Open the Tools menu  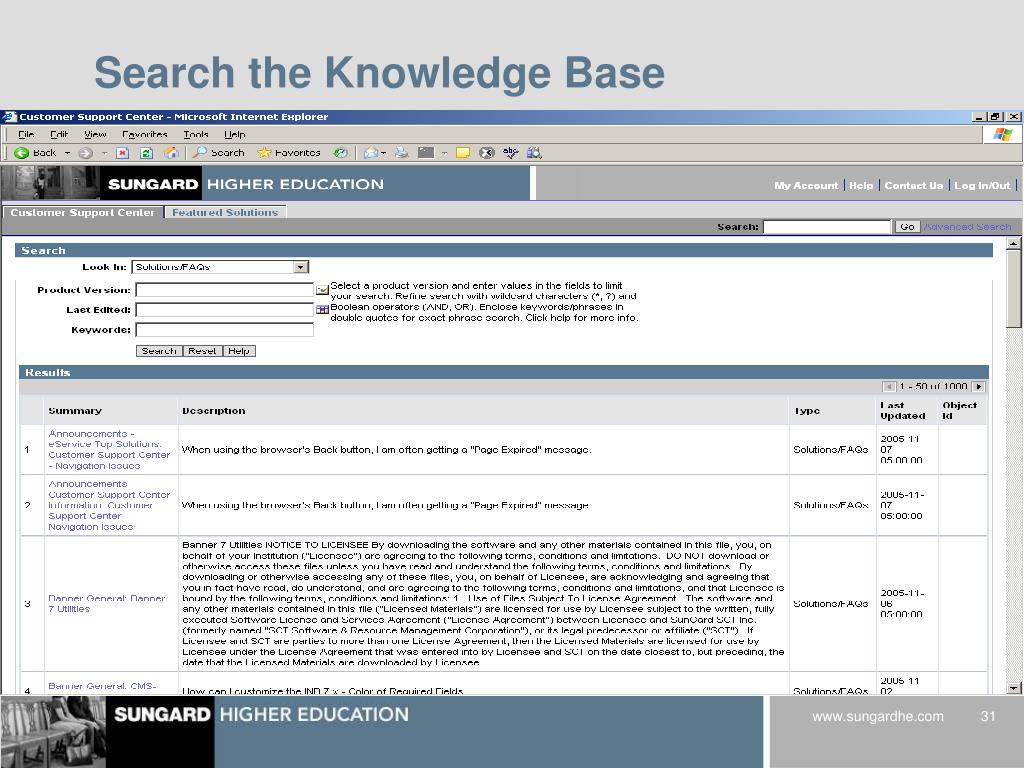click(196, 135)
